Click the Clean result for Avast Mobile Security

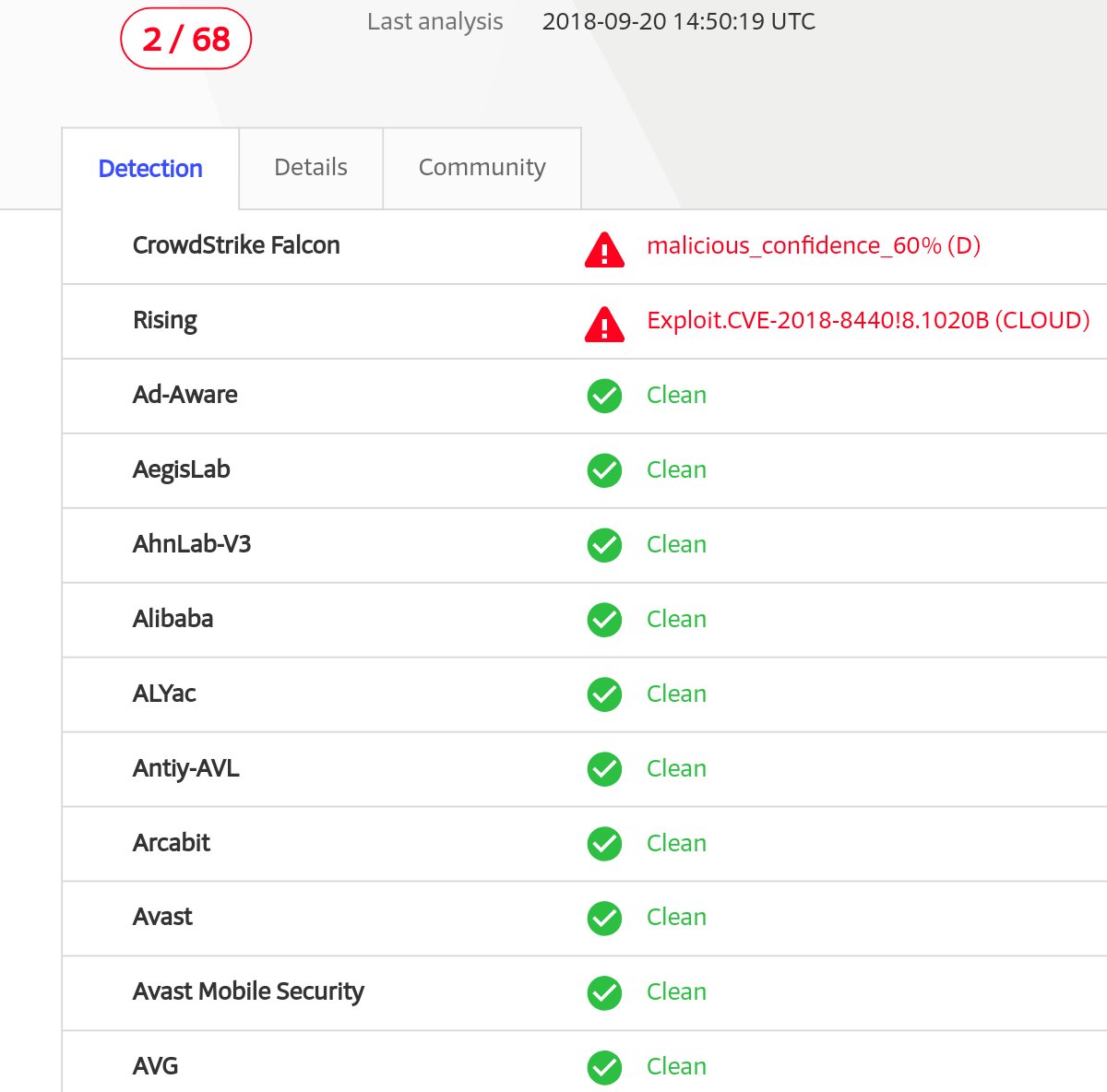coord(677,991)
